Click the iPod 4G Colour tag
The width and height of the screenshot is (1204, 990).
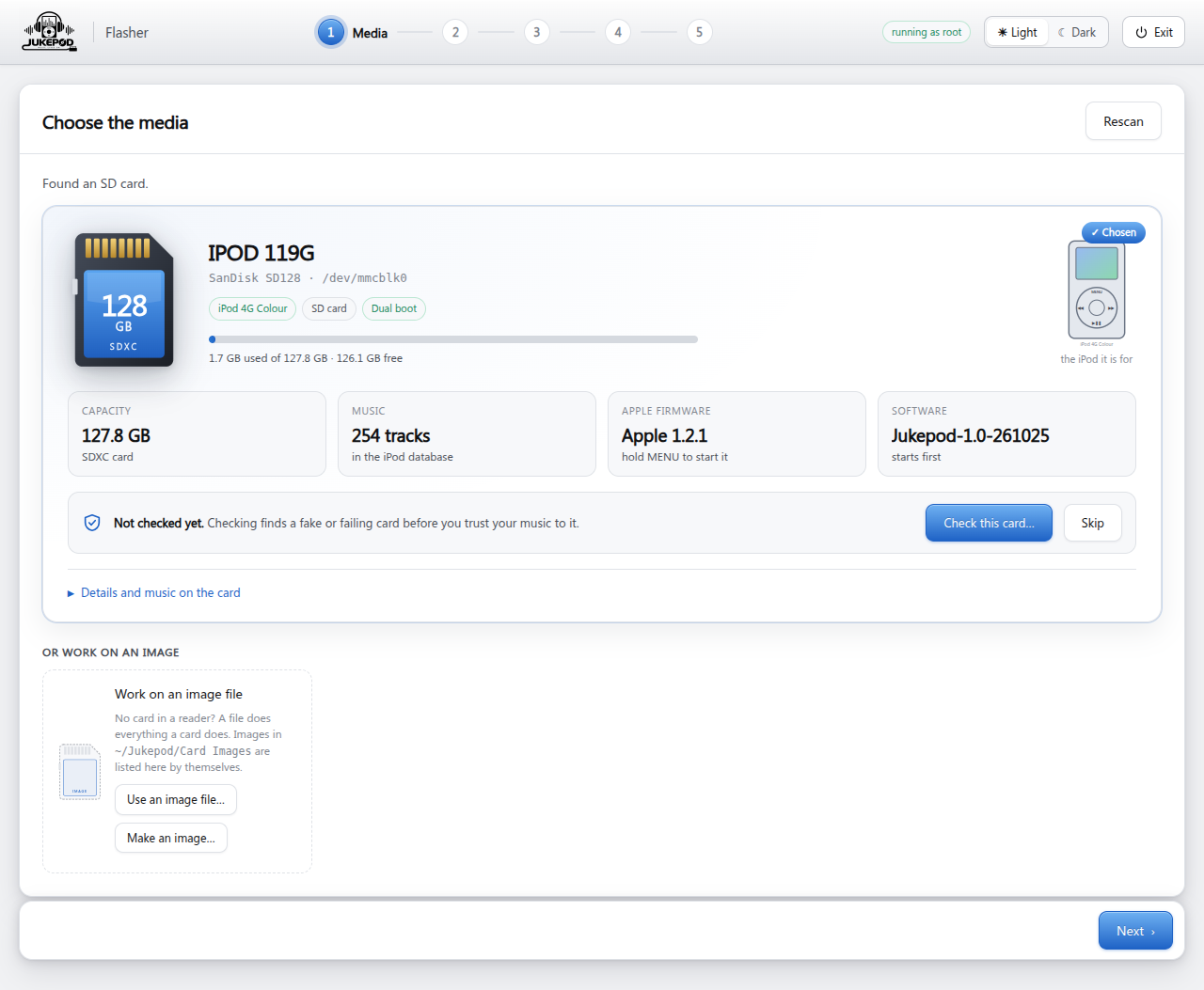(x=252, y=308)
